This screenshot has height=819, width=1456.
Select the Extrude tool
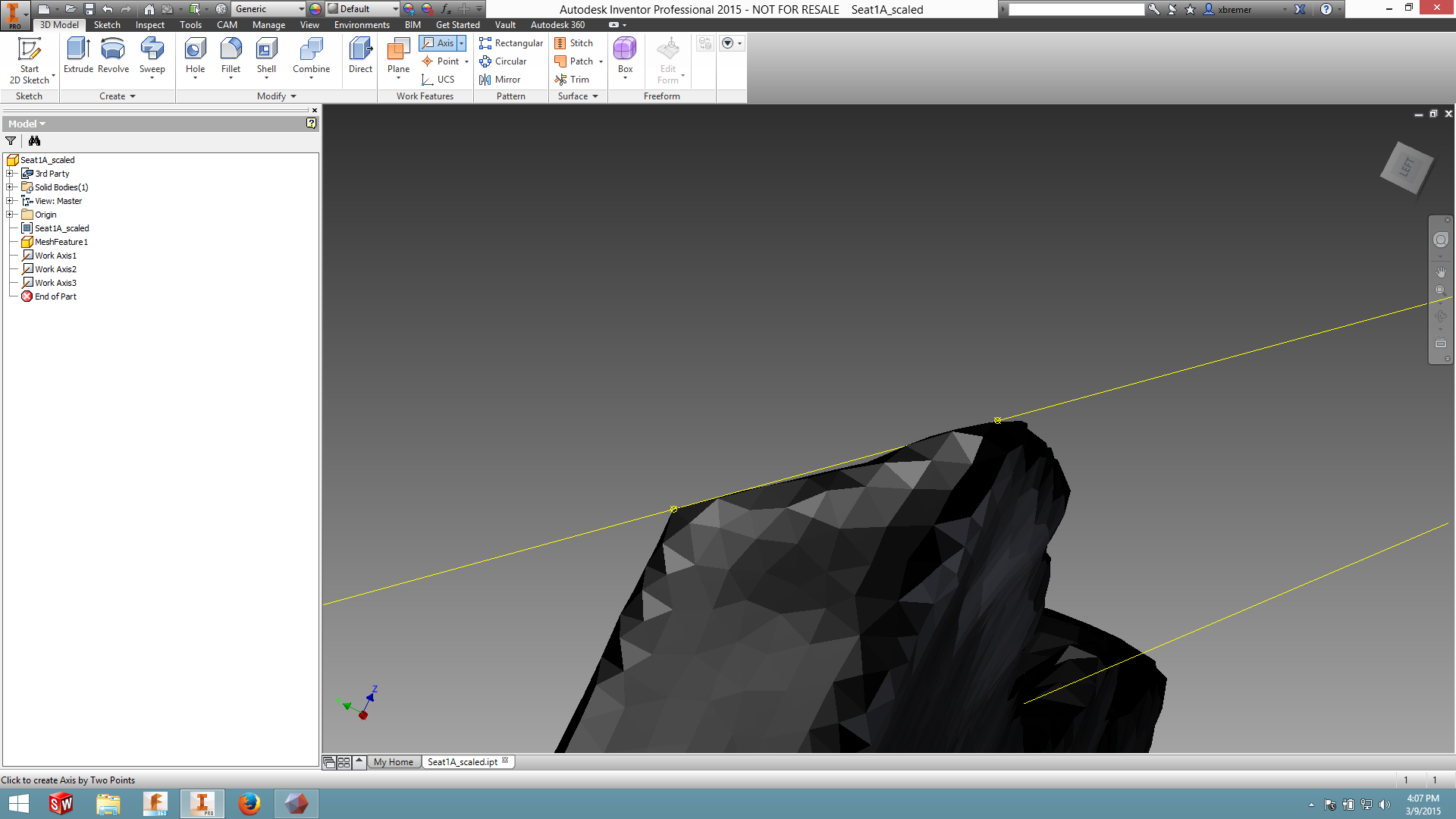coord(78,55)
